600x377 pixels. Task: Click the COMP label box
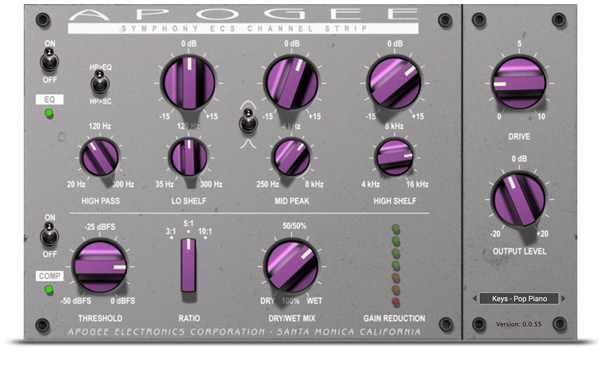pyautogui.click(x=49, y=276)
